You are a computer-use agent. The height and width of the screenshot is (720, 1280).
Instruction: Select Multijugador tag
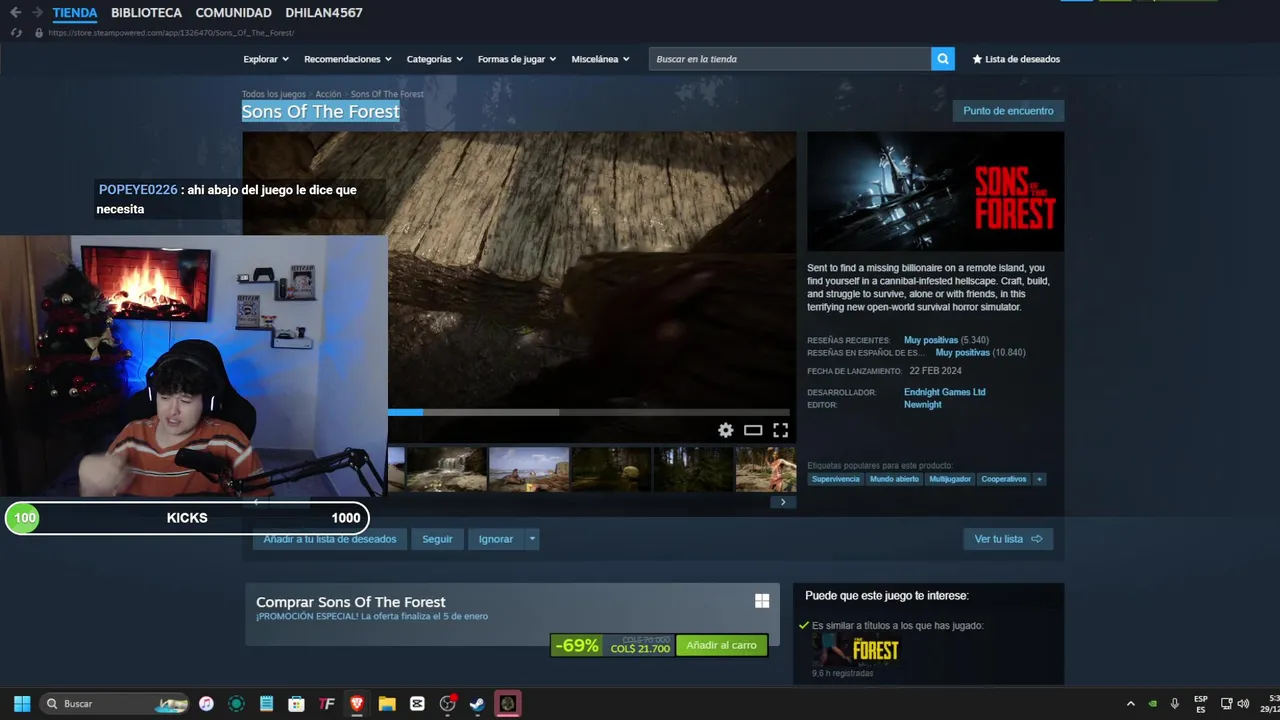coord(950,479)
